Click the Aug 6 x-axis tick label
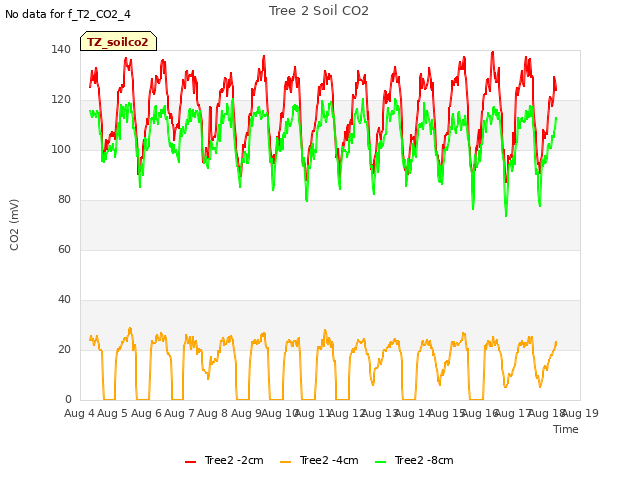This screenshot has width=640, height=480. pos(146,413)
